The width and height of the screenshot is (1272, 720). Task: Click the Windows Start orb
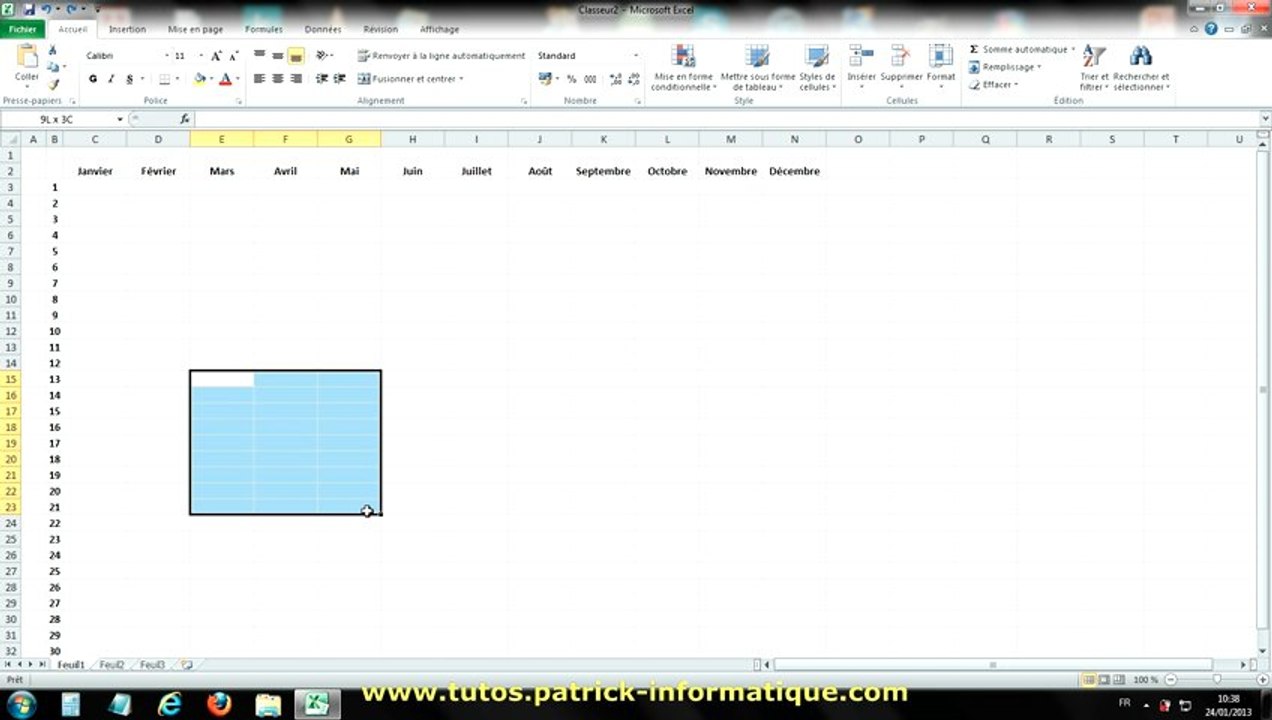click(x=20, y=704)
